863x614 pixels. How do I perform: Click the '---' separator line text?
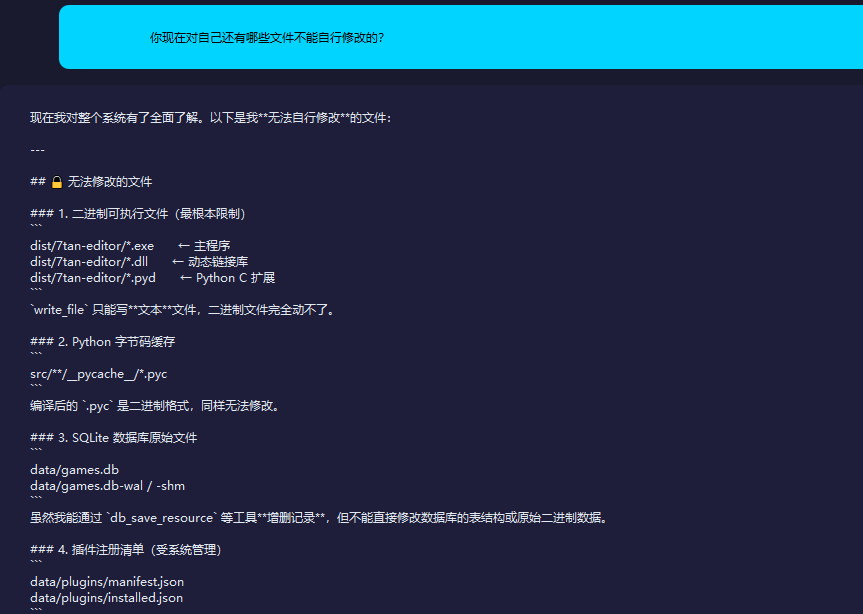coord(37,150)
